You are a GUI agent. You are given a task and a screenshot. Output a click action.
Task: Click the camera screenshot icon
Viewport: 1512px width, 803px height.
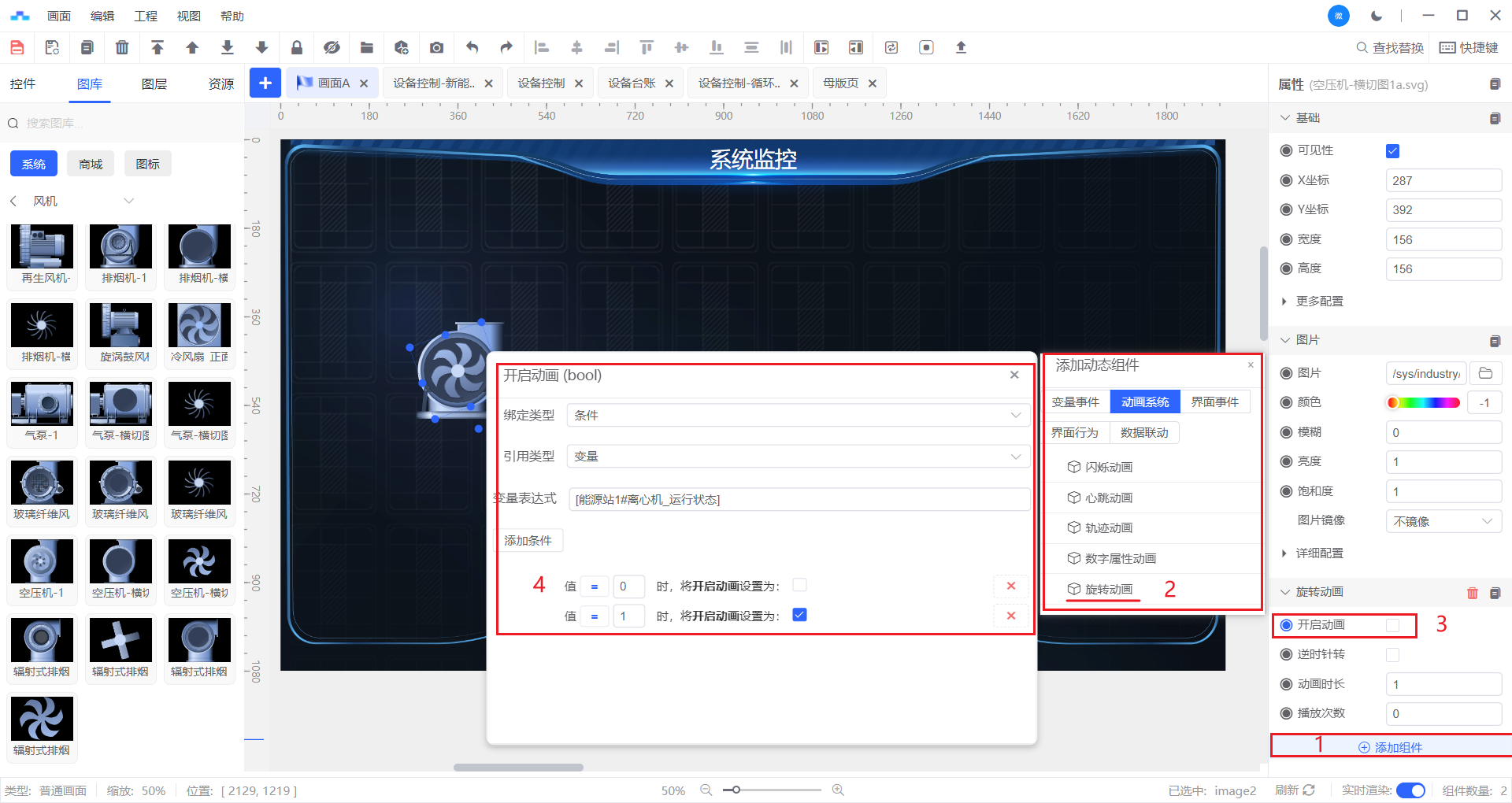(436, 47)
